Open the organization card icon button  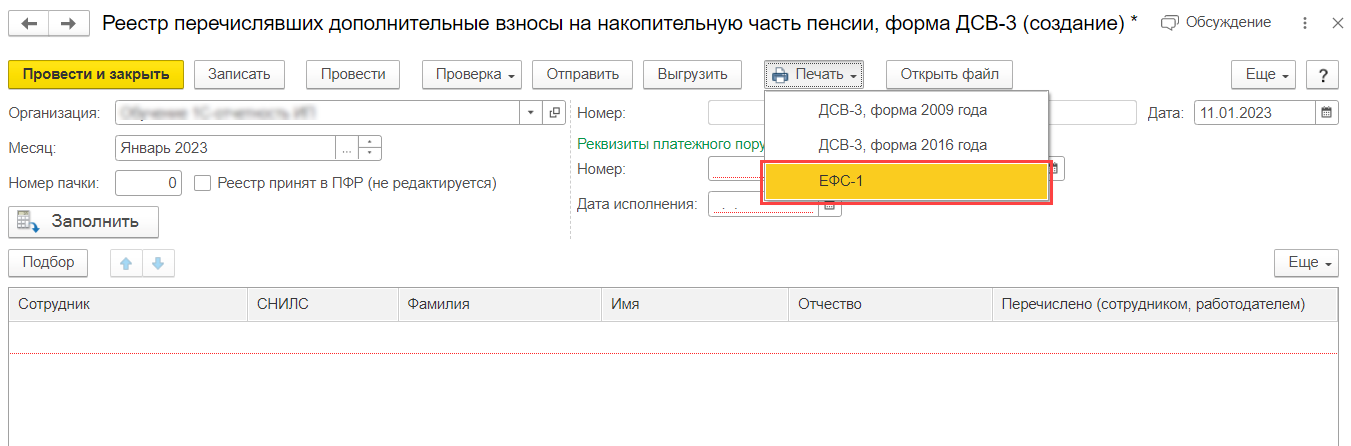tap(556, 113)
